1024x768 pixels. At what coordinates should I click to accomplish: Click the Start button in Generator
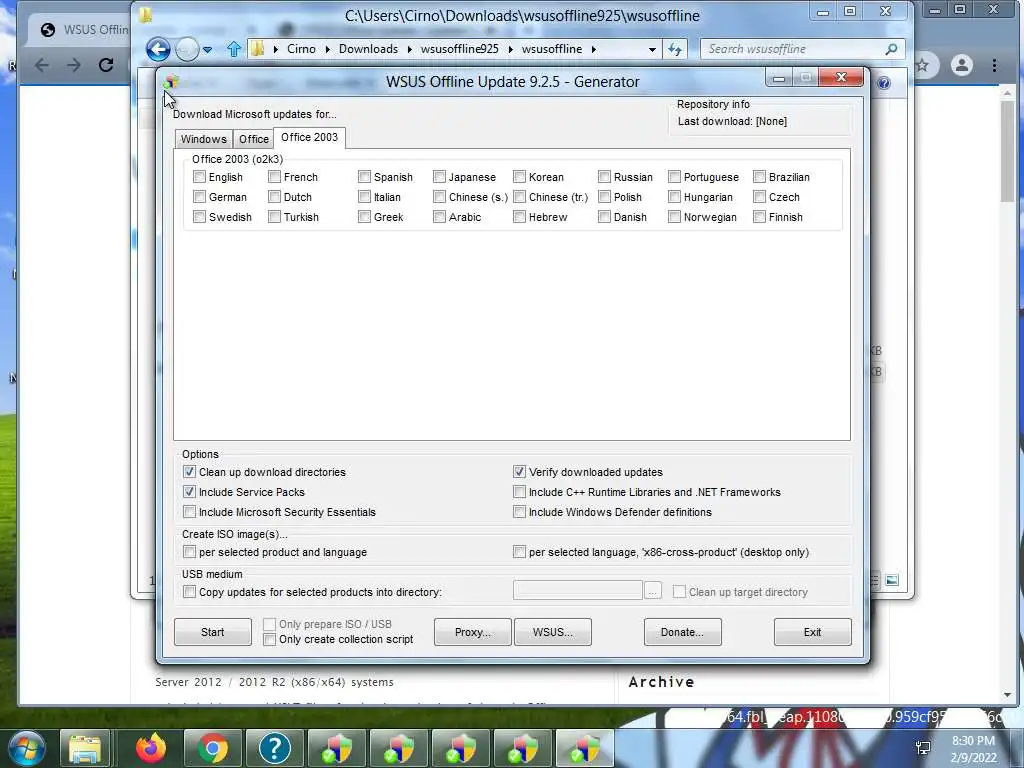click(212, 632)
